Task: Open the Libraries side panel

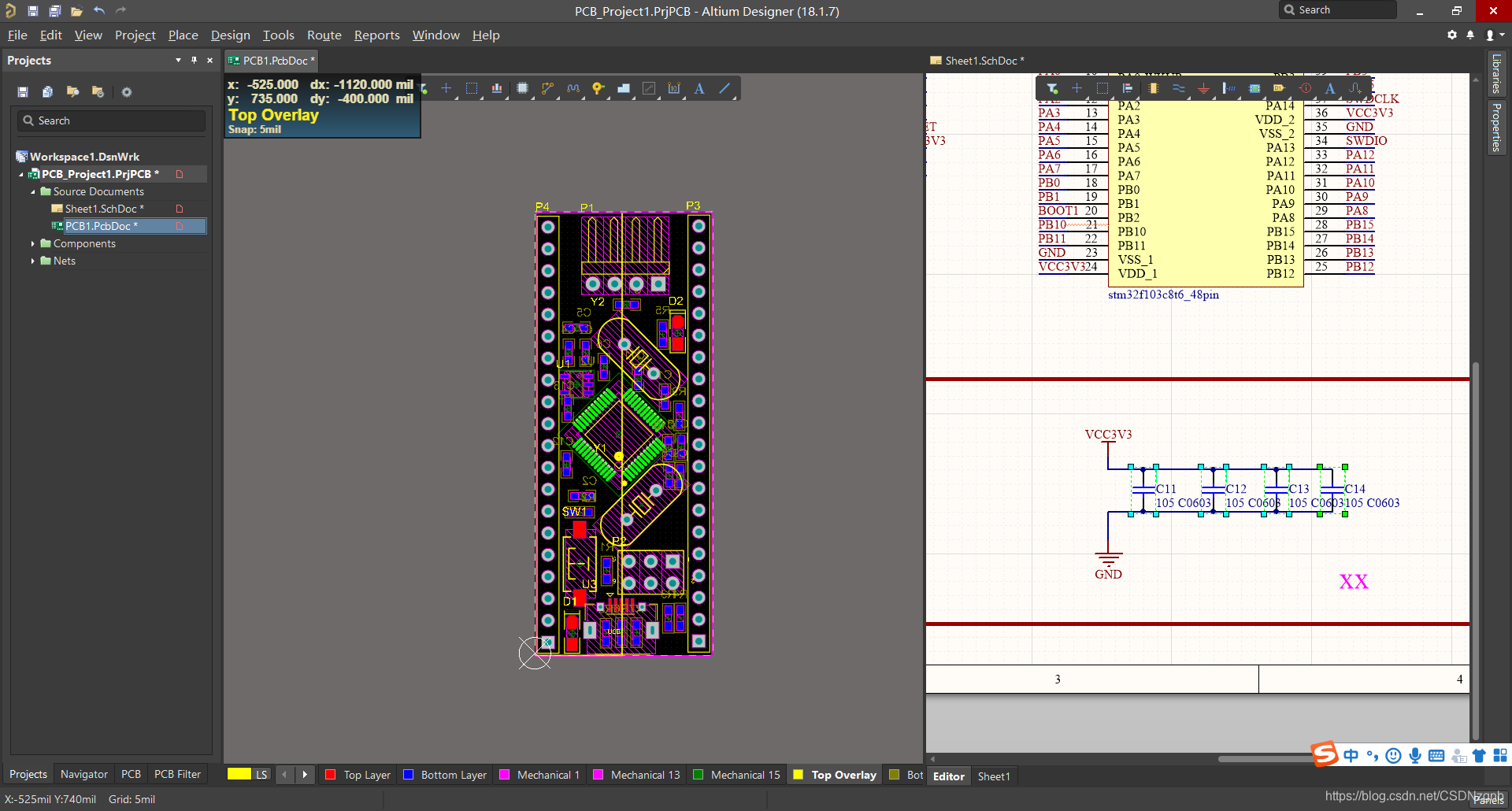Action: [1496, 72]
